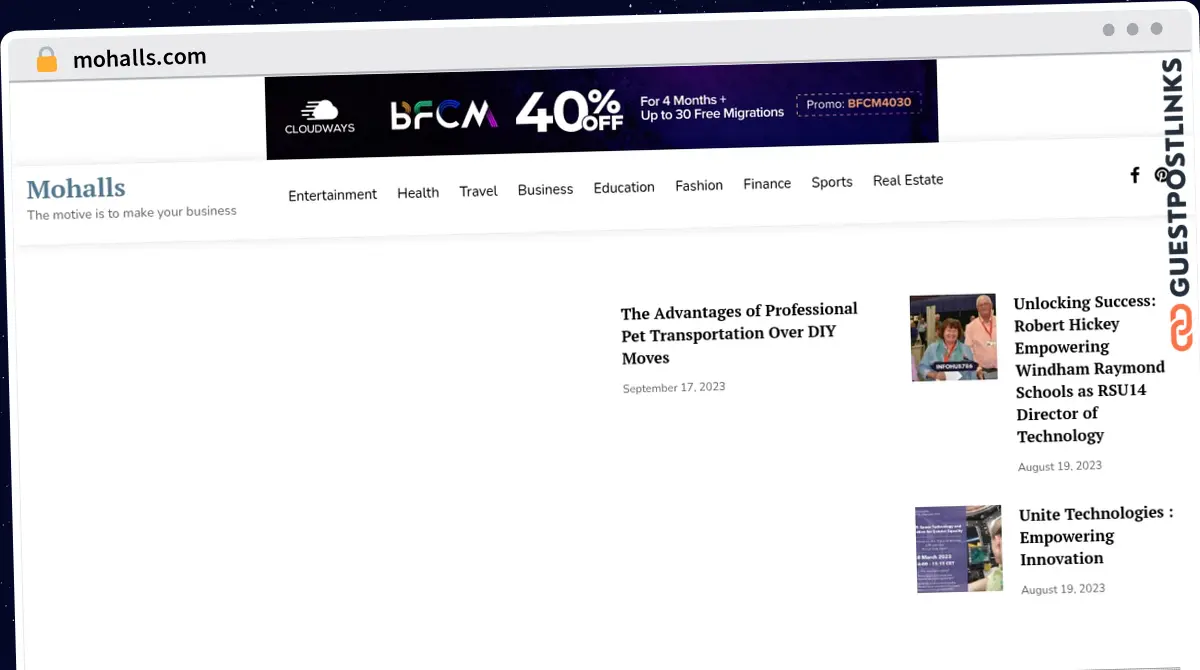
Task: Open the Education category
Action: point(624,187)
